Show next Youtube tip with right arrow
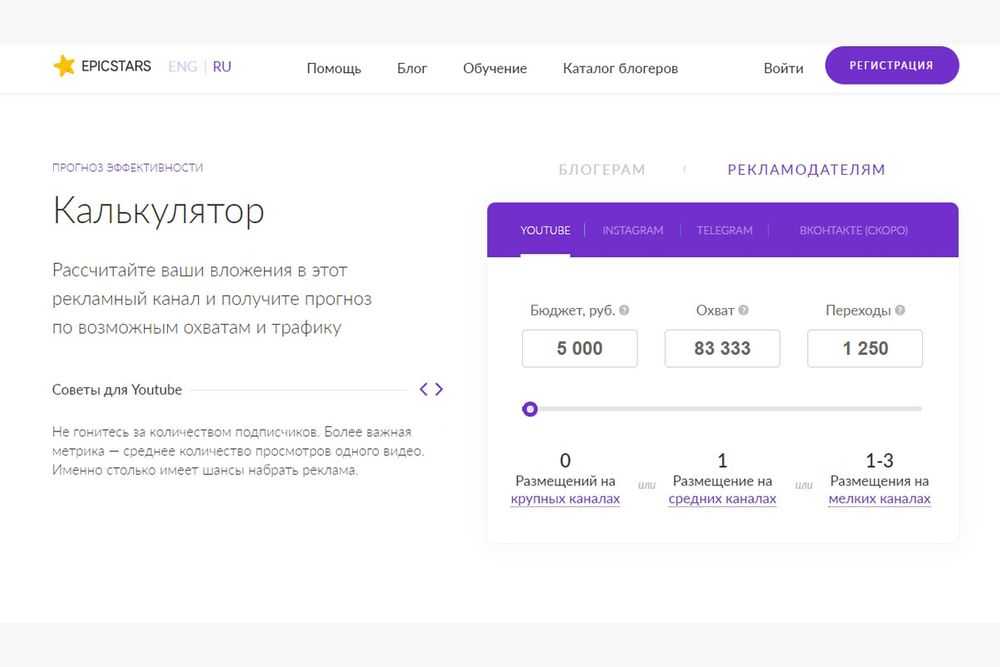This screenshot has height=667, width=1000. (439, 389)
